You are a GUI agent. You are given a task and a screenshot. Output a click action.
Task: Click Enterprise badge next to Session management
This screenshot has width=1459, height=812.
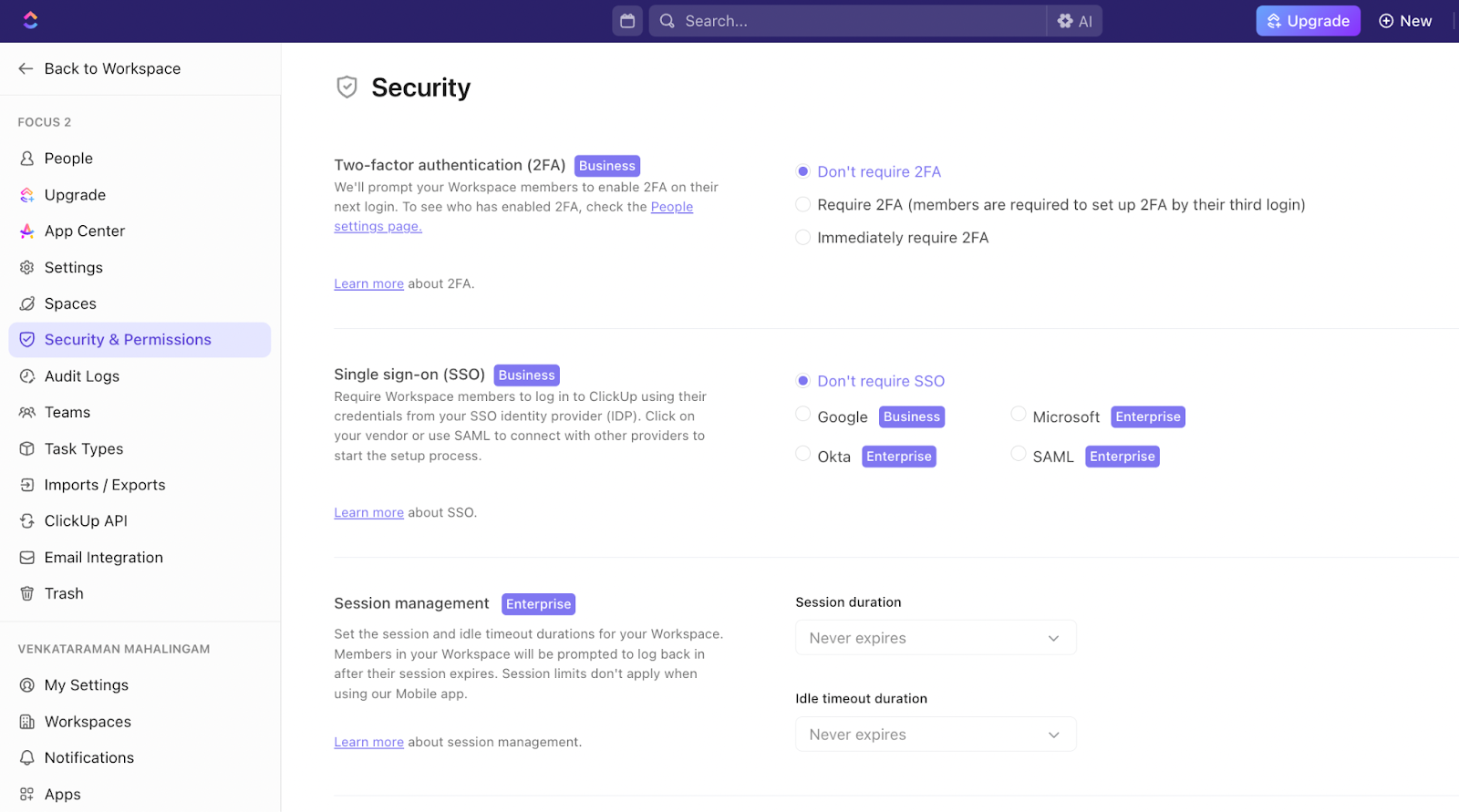538,604
